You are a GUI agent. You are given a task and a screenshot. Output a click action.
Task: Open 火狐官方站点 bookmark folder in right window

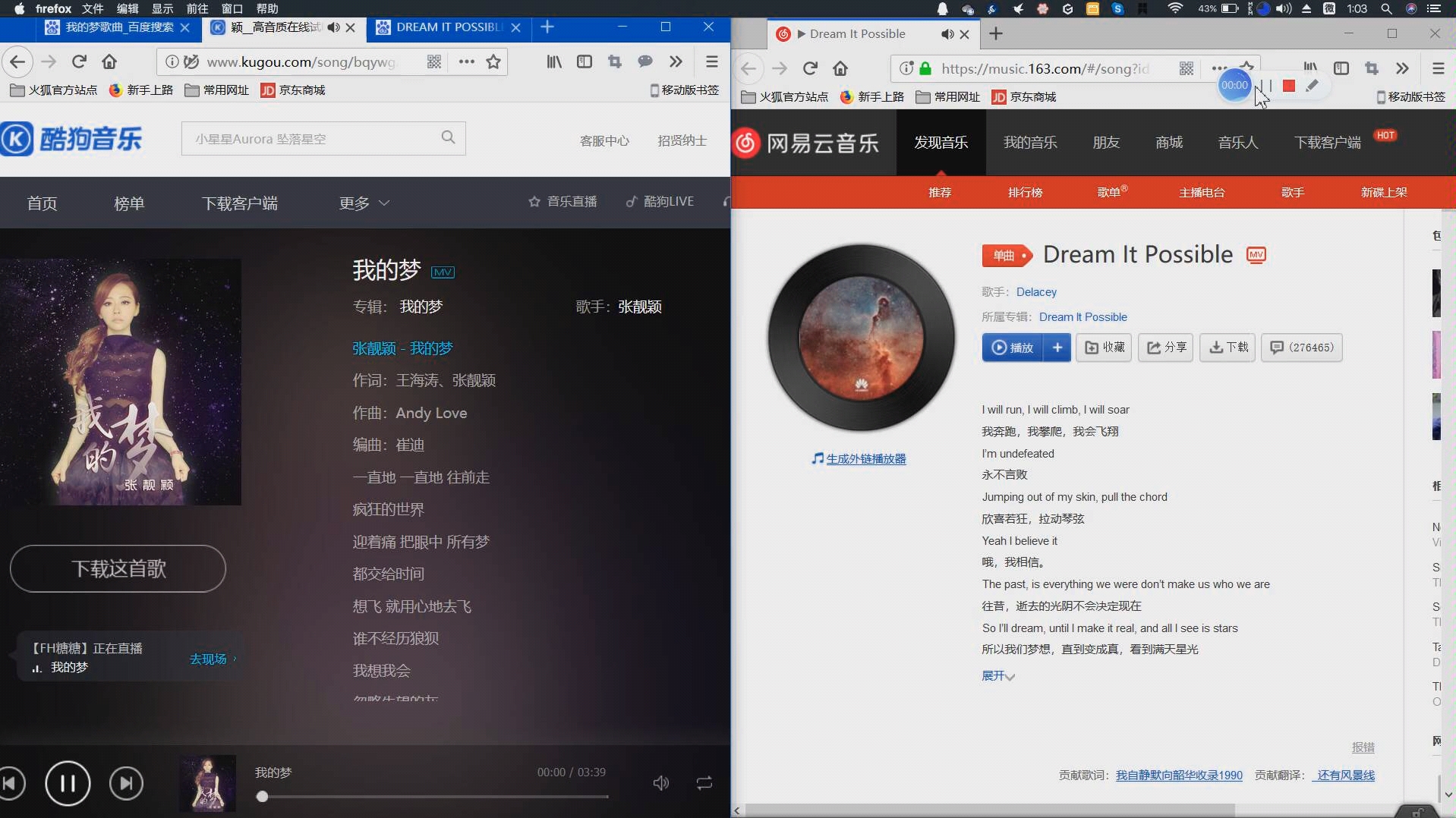tap(785, 96)
